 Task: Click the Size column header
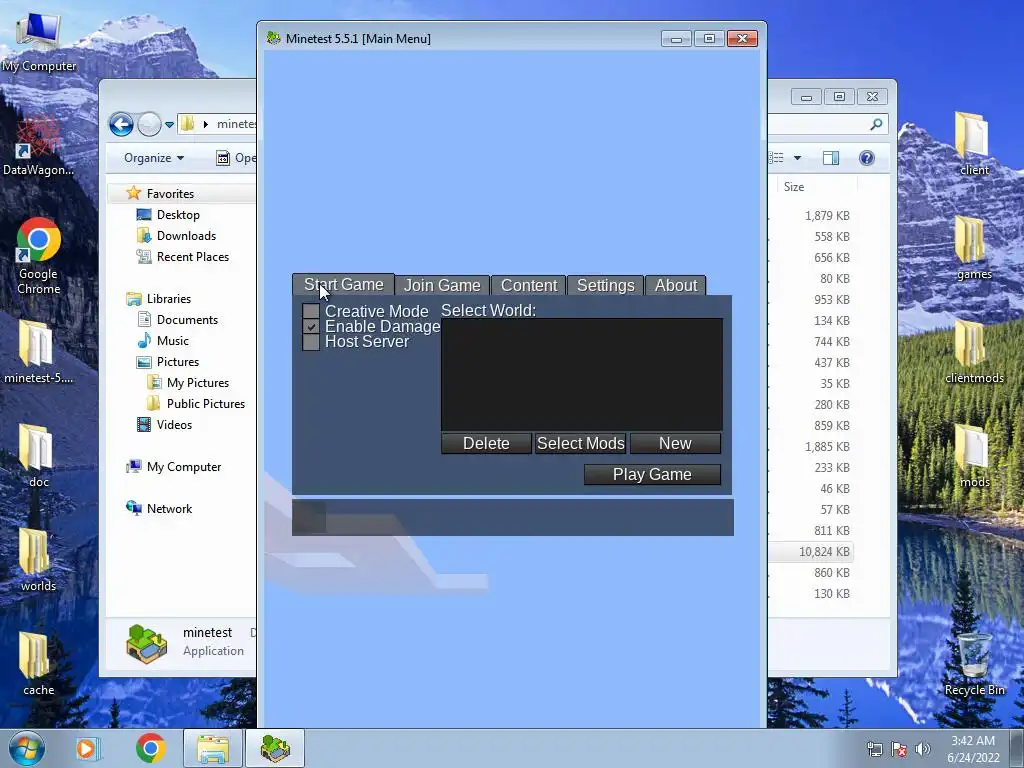794,187
